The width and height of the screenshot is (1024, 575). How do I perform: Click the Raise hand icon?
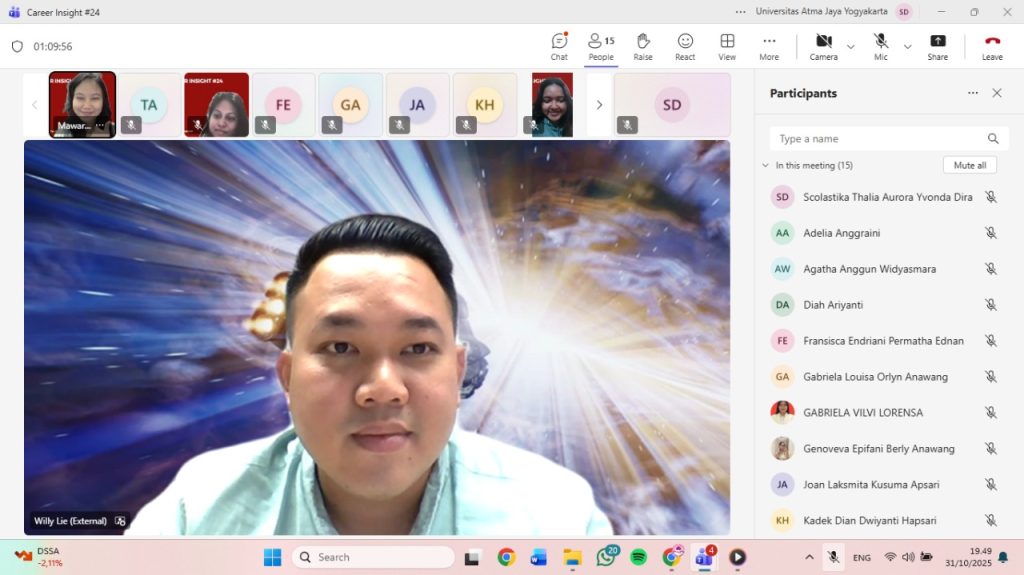point(643,46)
